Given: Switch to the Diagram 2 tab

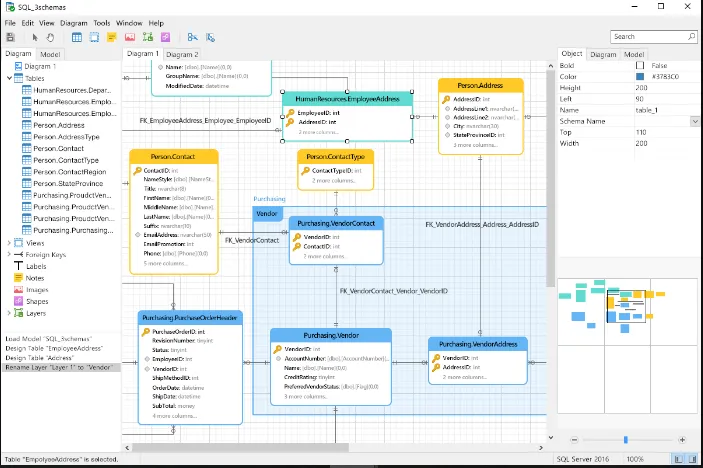Looking at the screenshot, I should [182, 54].
